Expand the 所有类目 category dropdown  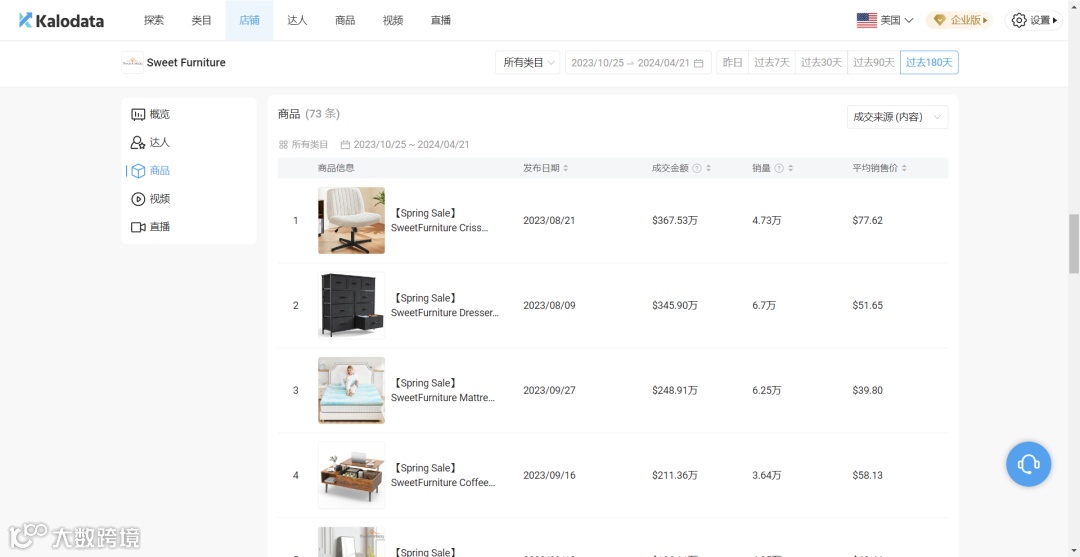pos(528,63)
